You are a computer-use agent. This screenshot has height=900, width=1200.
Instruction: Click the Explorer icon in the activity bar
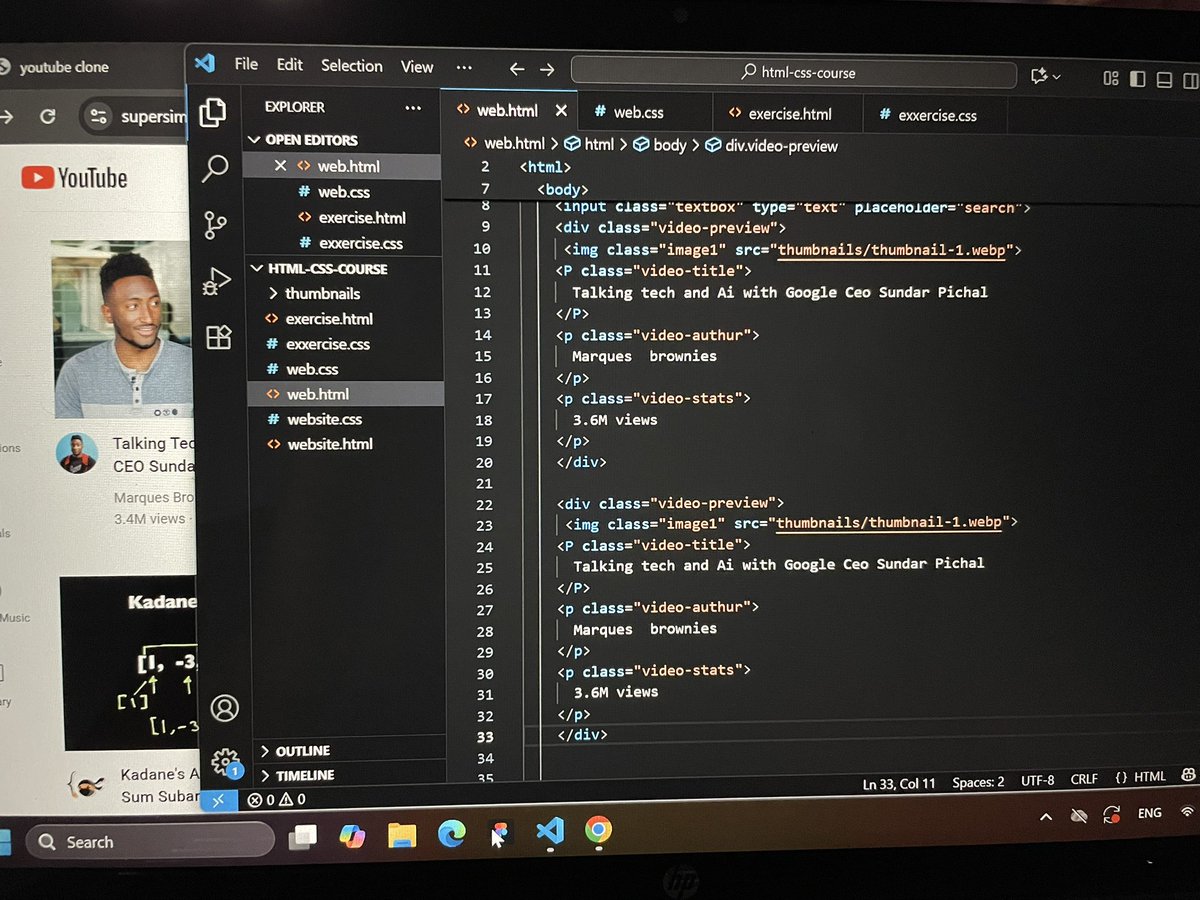[213, 112]
